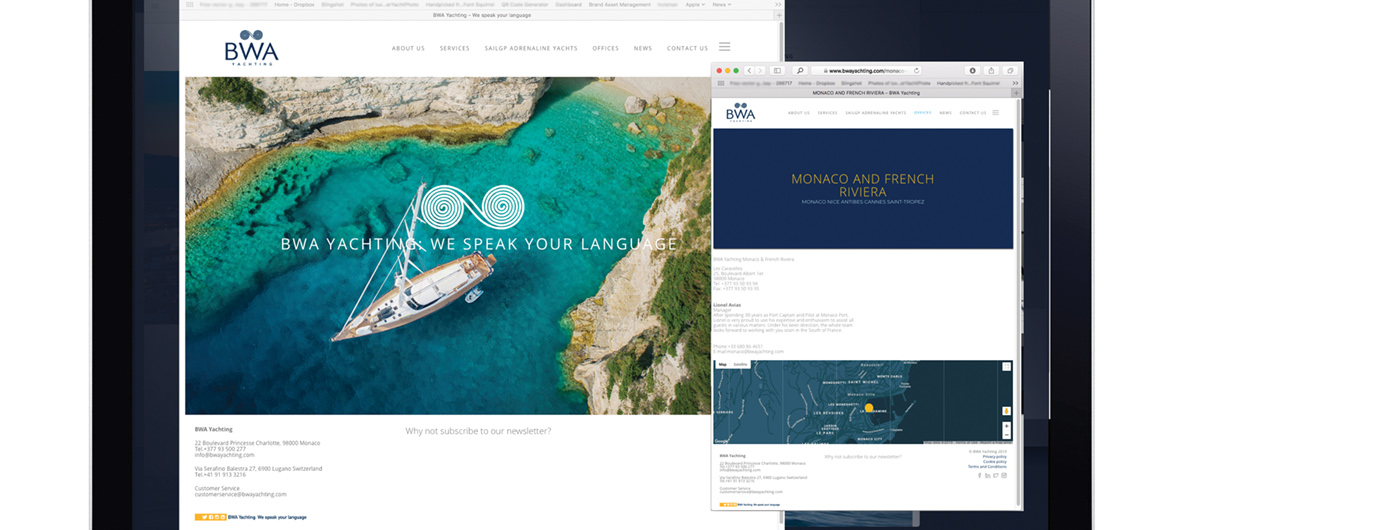Open hamburger menu in front window navigation
Image resolution: width=1400 pixels, height=530 pixels.
995,112
